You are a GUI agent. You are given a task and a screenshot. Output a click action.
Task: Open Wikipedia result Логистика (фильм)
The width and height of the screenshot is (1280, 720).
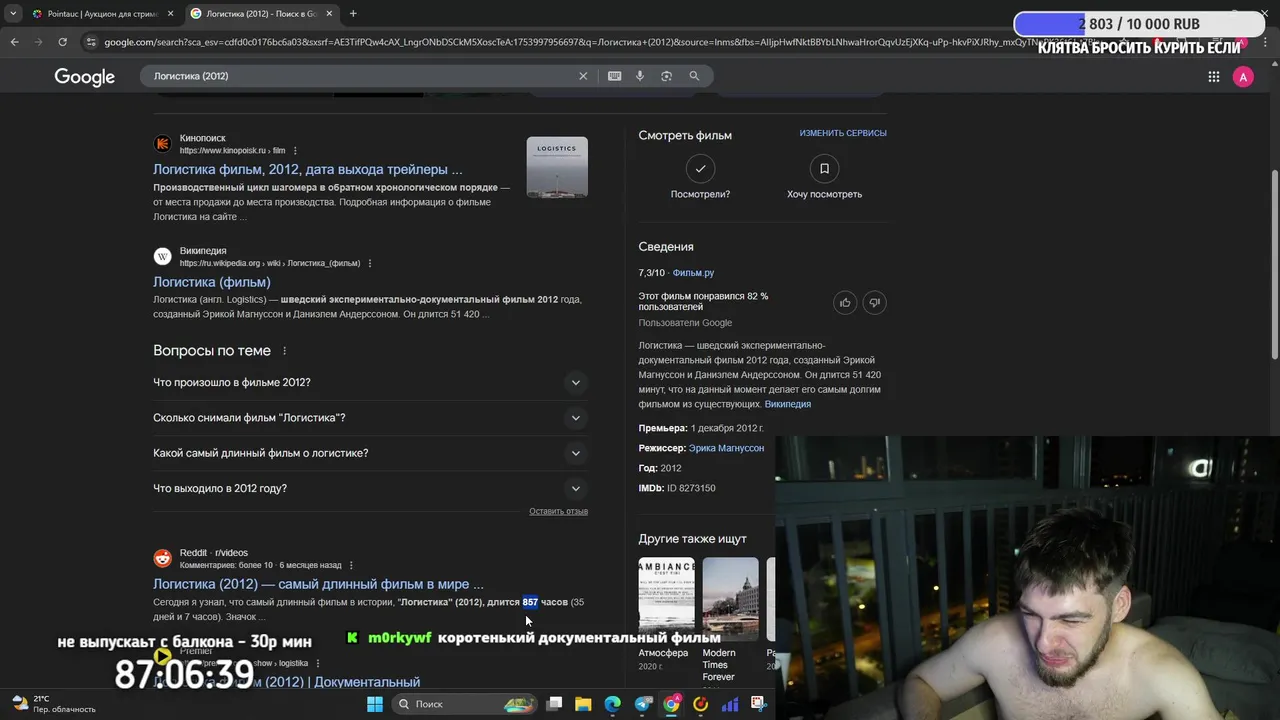pos(212,282)
